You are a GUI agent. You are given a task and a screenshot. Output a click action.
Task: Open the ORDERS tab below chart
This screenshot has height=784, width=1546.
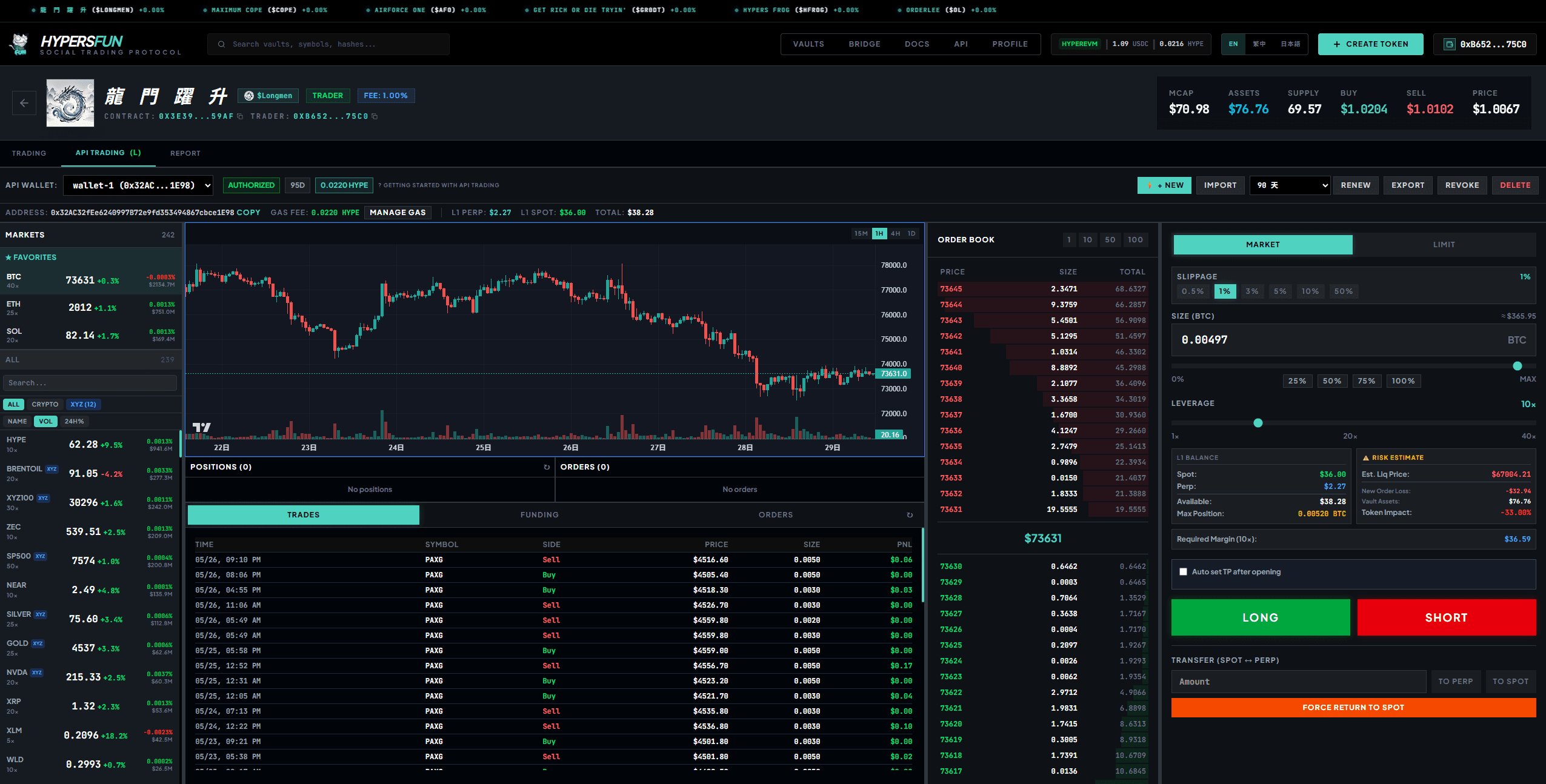[776, 515]
